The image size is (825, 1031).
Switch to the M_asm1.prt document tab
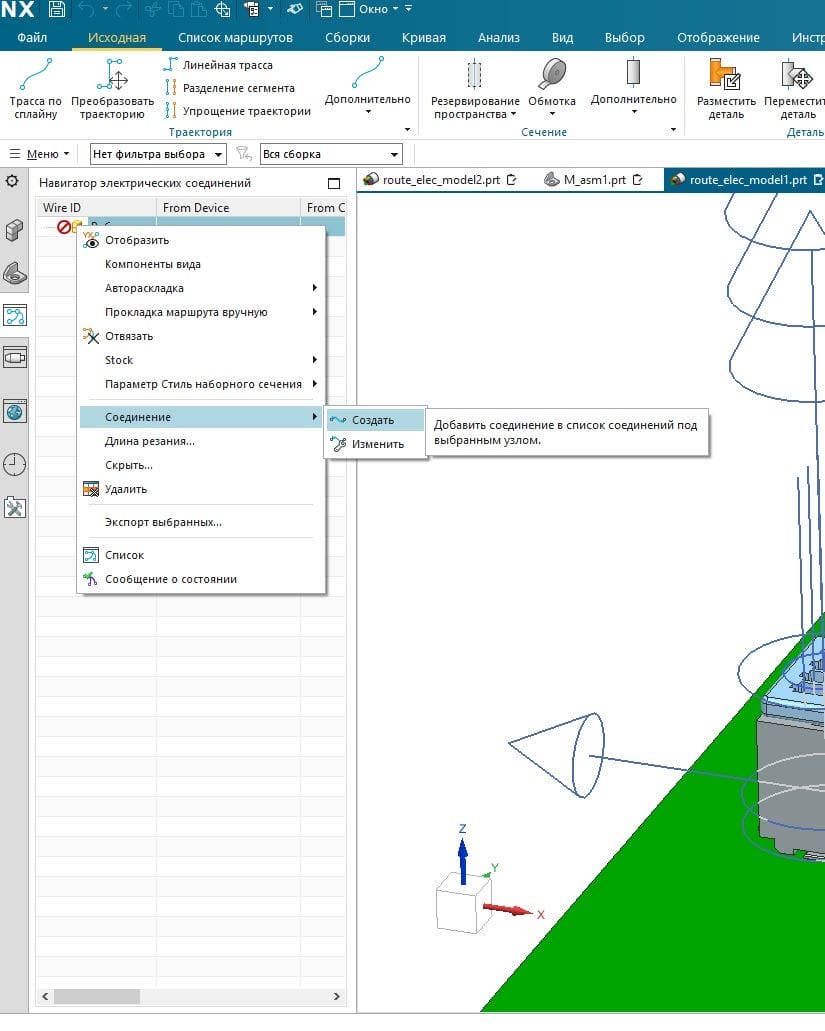click(593, 180)
